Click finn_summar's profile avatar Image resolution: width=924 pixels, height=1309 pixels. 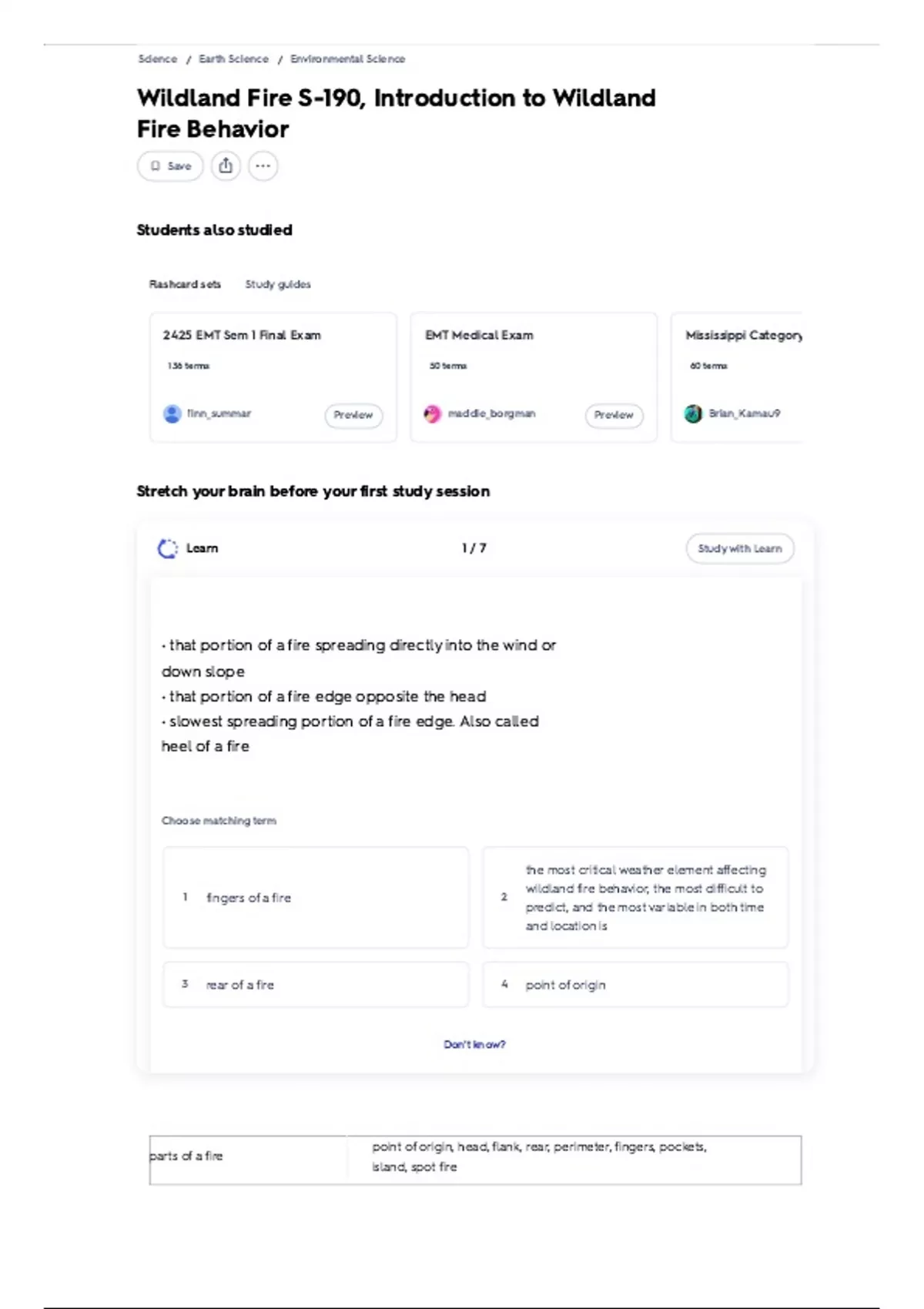pos(172,413)
